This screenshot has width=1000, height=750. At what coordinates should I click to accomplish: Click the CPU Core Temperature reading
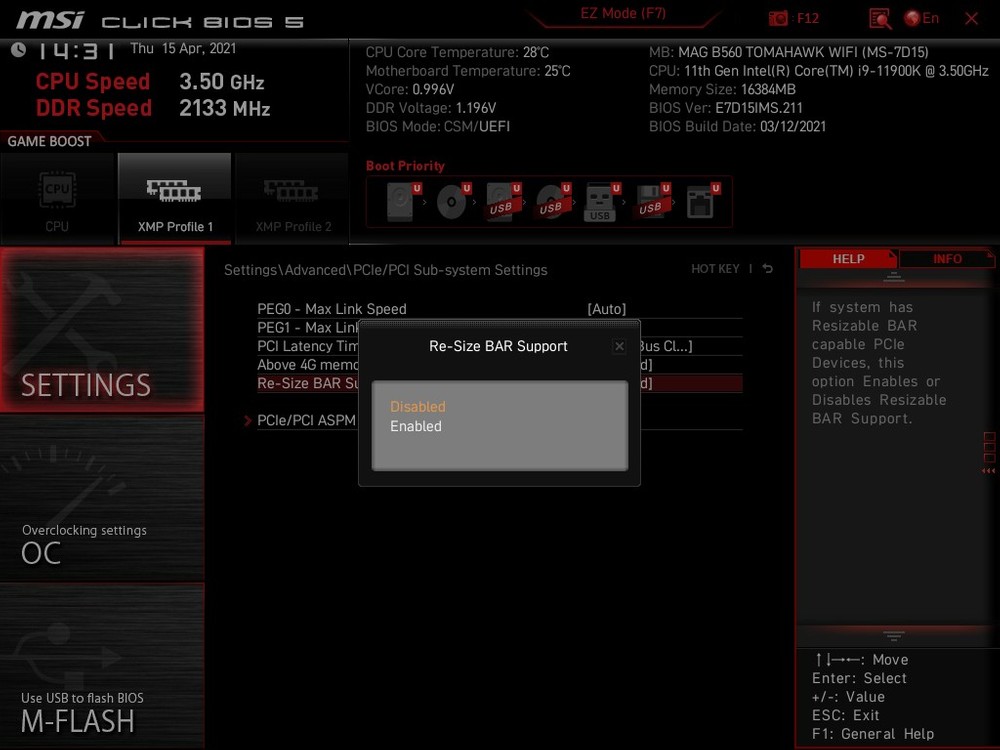pyautogui.click(x=457, y=52)
